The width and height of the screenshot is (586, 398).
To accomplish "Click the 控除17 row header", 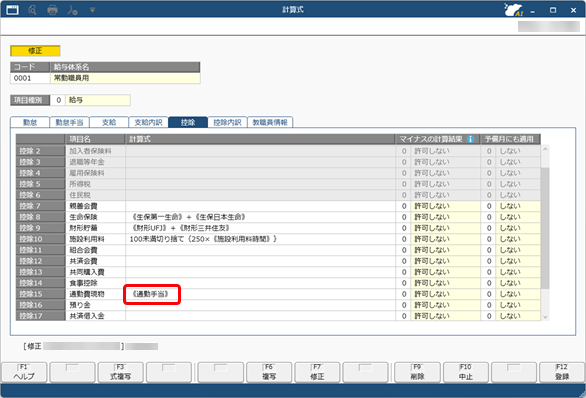I will [40, 316].
